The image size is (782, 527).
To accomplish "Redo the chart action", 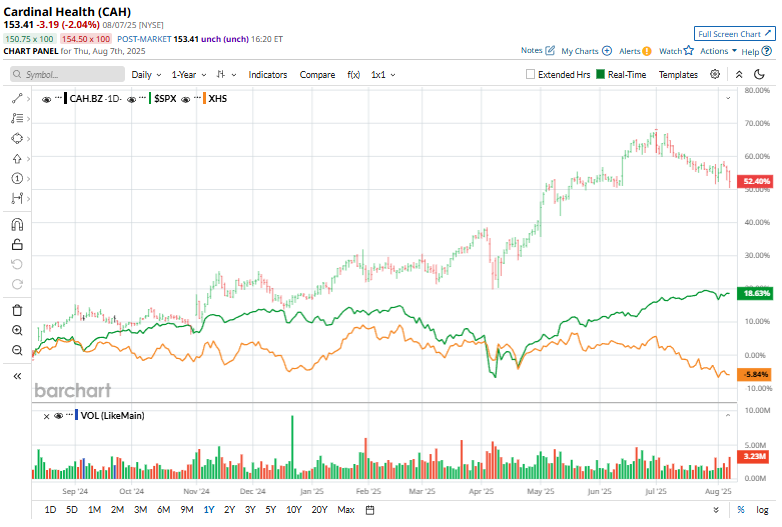I will click(17, 284).
